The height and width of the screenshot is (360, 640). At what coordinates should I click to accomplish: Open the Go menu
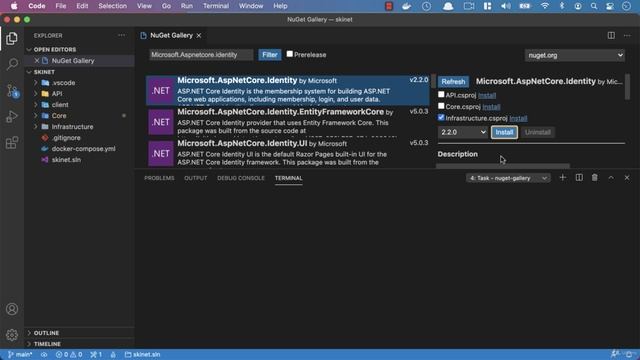(x=166, y=6)
